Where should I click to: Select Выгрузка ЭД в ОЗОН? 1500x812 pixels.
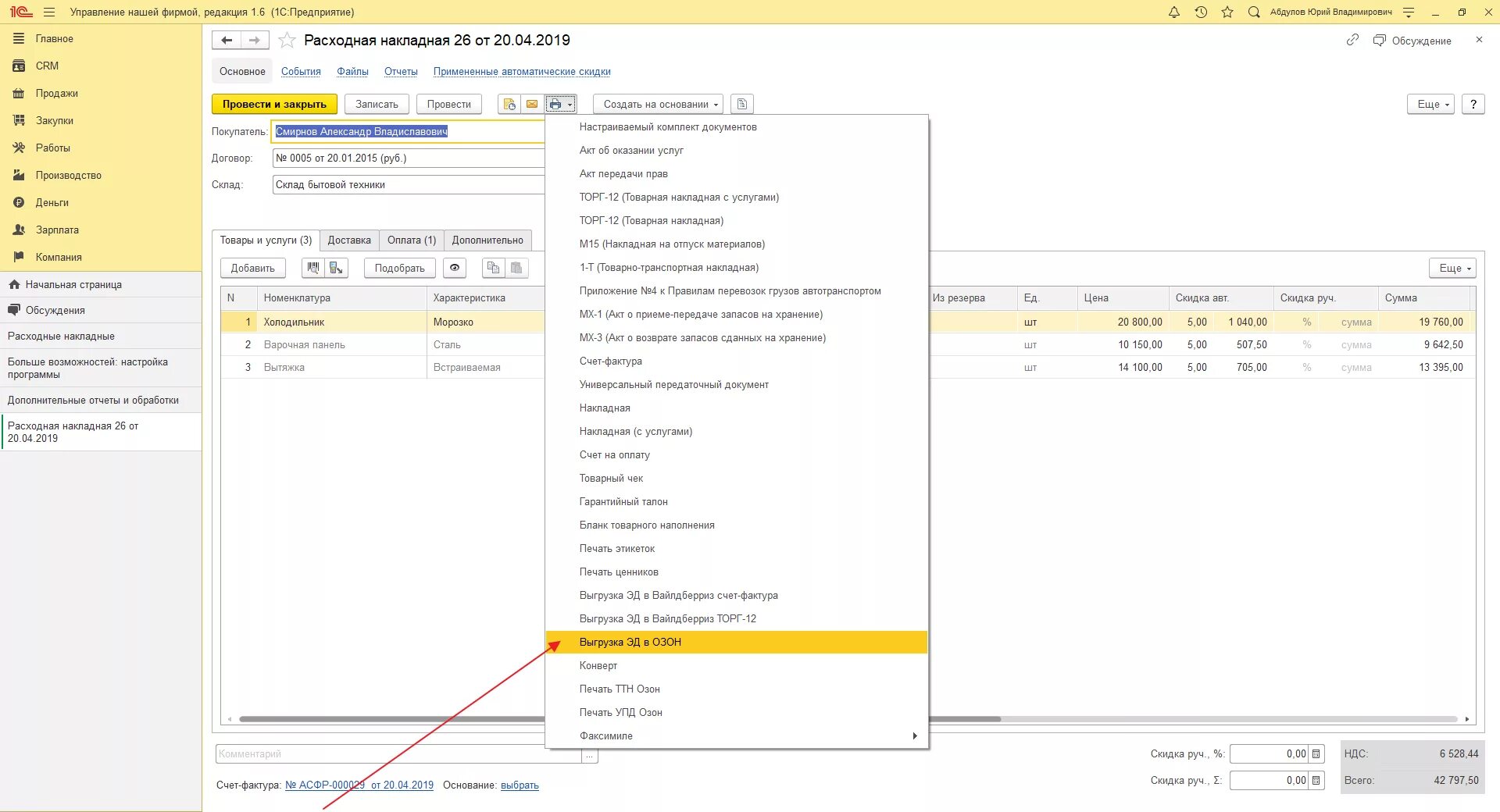737,642
